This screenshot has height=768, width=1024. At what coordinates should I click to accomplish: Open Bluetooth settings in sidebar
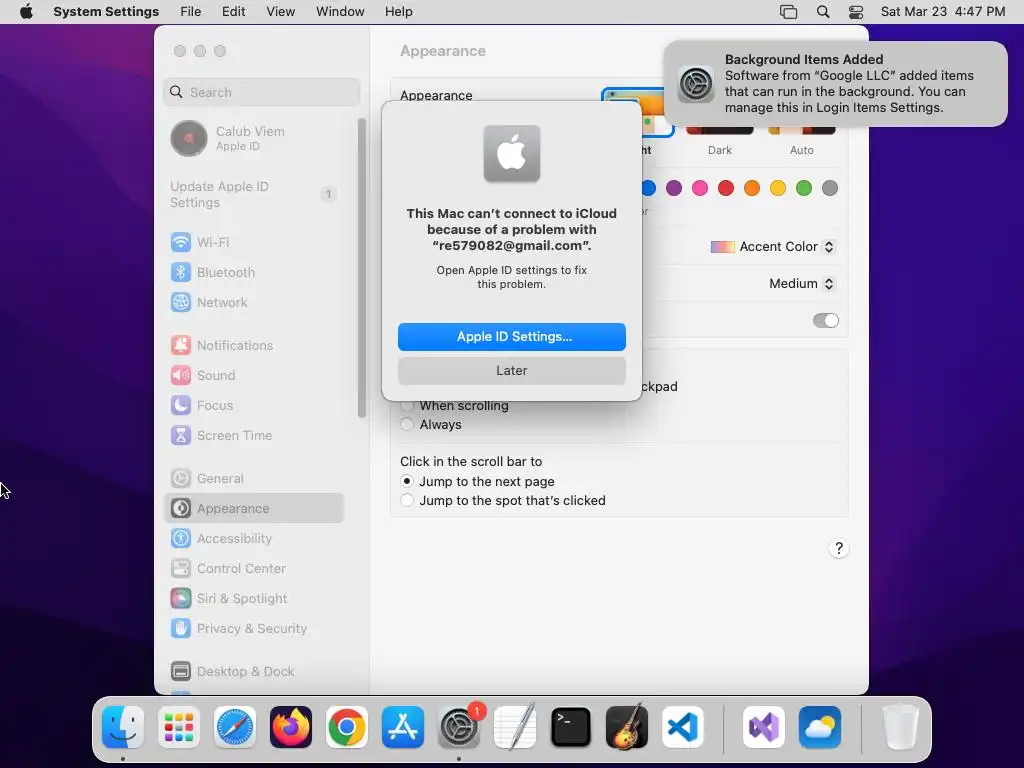point(254,272)
